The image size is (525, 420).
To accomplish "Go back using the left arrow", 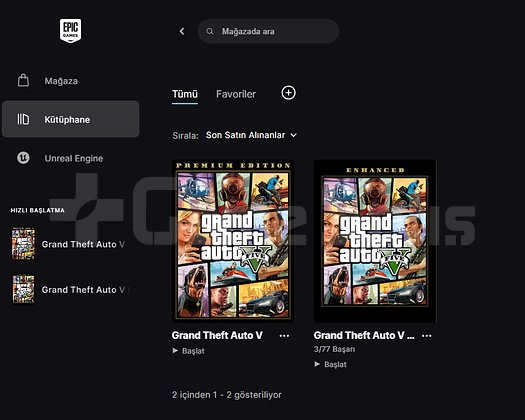I will (x=182, y=31).
